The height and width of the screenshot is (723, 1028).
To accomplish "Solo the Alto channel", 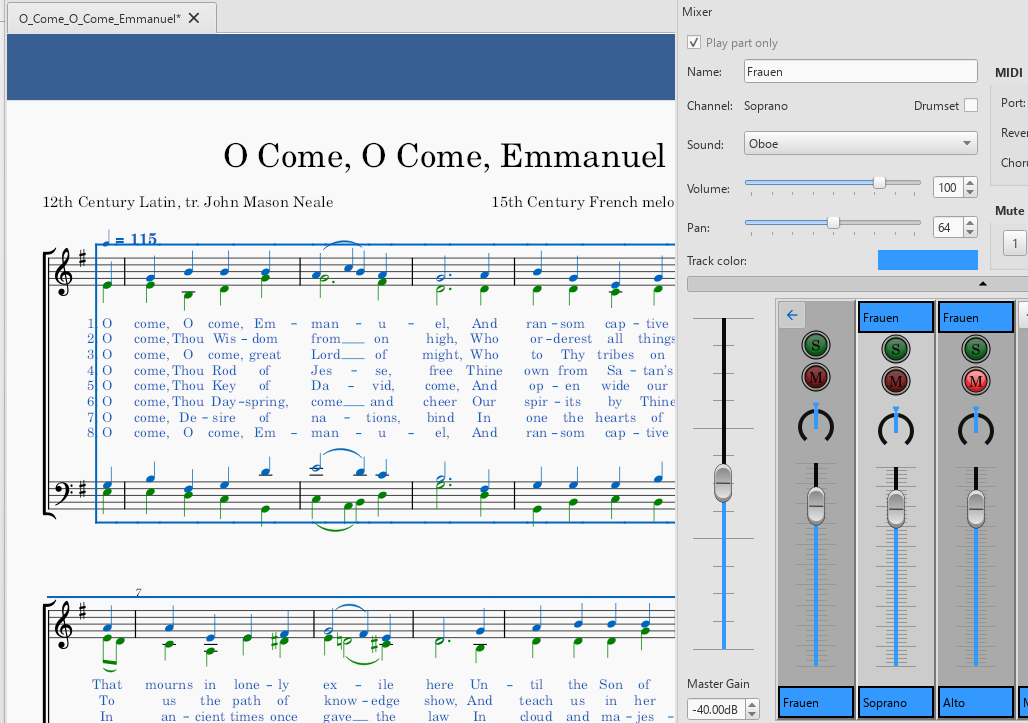I will tap(975, 349).
